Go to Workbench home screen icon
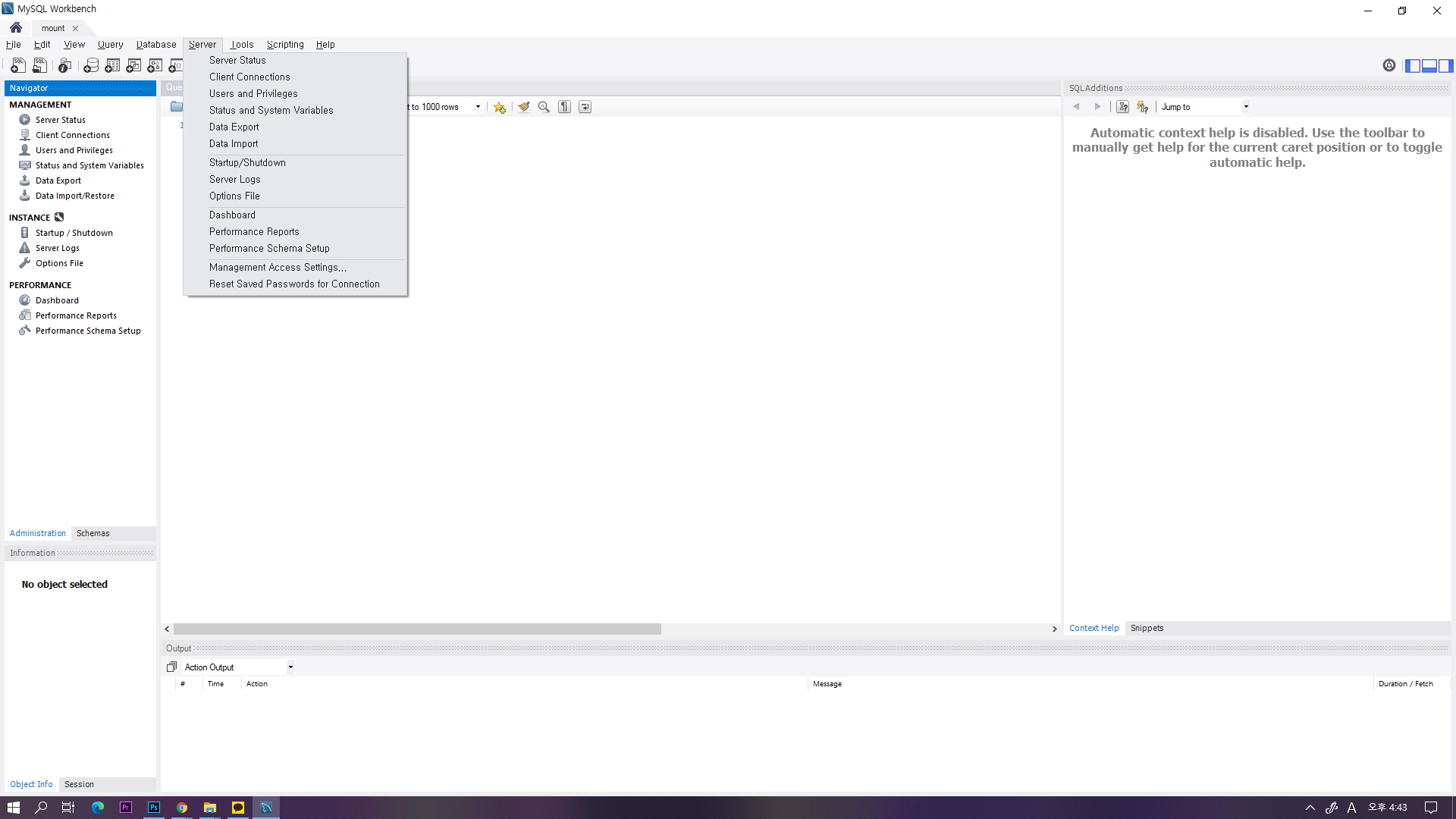1456x819 pixels. [16, 28]
